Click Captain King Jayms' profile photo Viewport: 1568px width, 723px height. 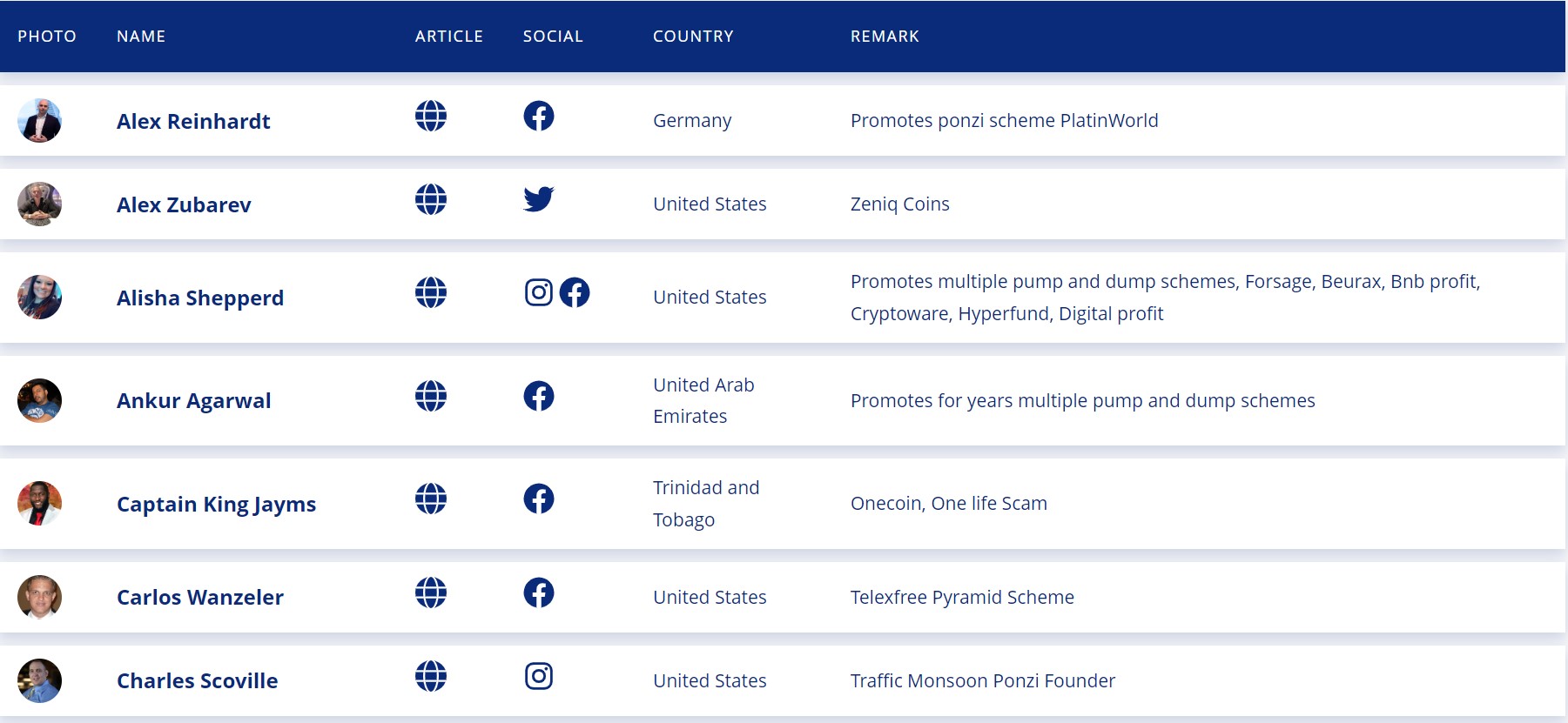coord(39,504)
